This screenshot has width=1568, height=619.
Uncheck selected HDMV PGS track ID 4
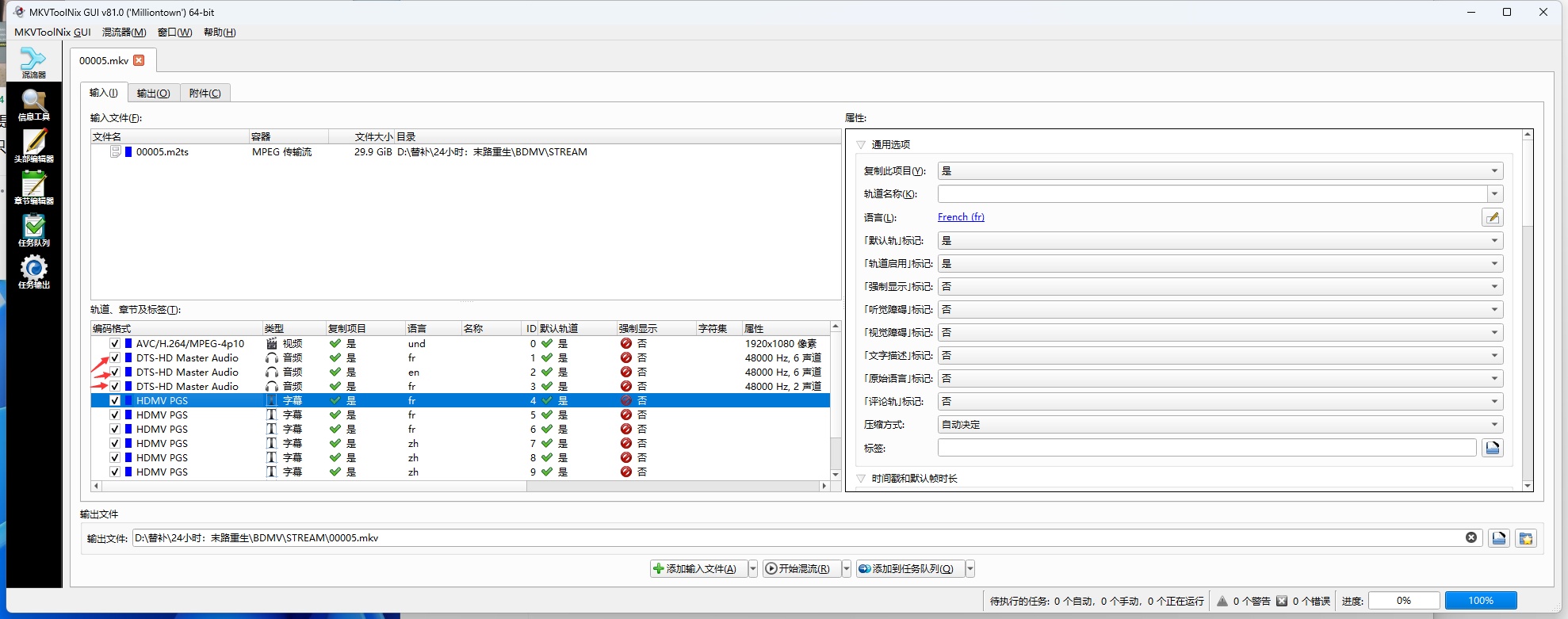tap(115, 400)
